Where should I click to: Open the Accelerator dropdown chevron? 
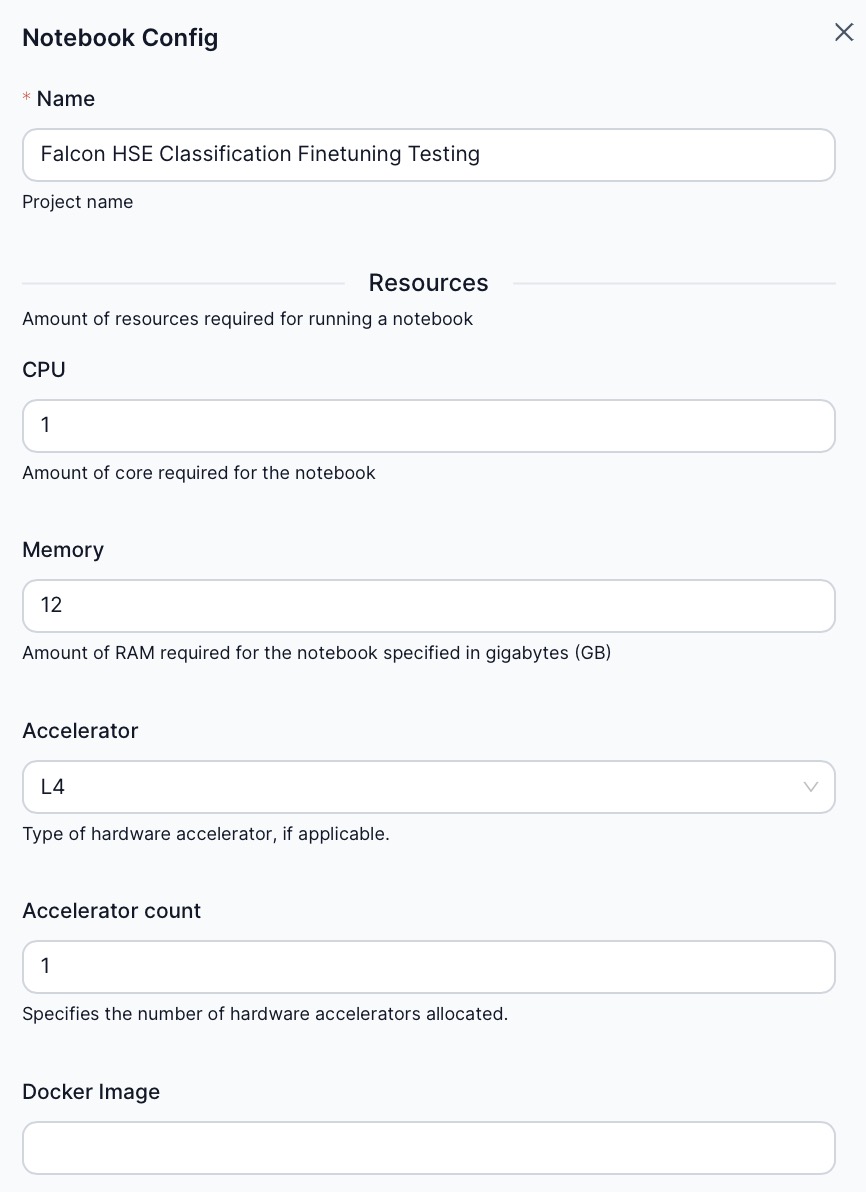click(x=811, y=787)
